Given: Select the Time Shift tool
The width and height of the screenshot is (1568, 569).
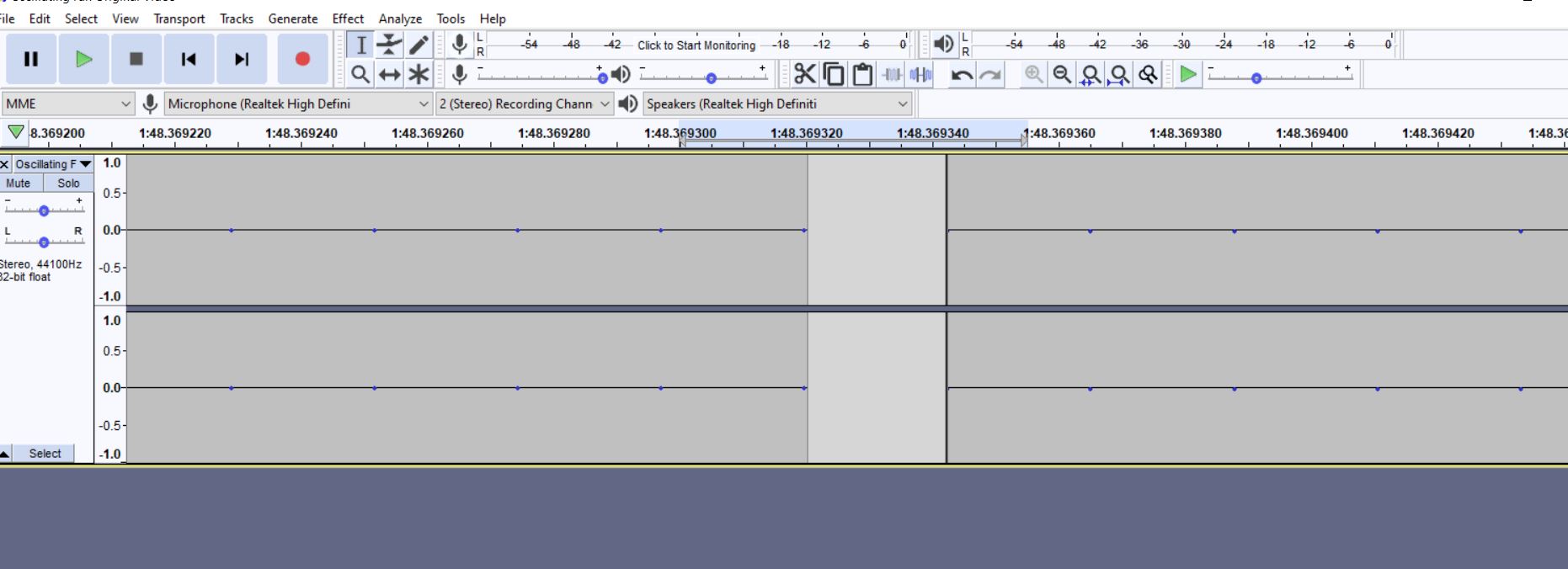Looking at the screenshot, I should (x=389, y=75).
